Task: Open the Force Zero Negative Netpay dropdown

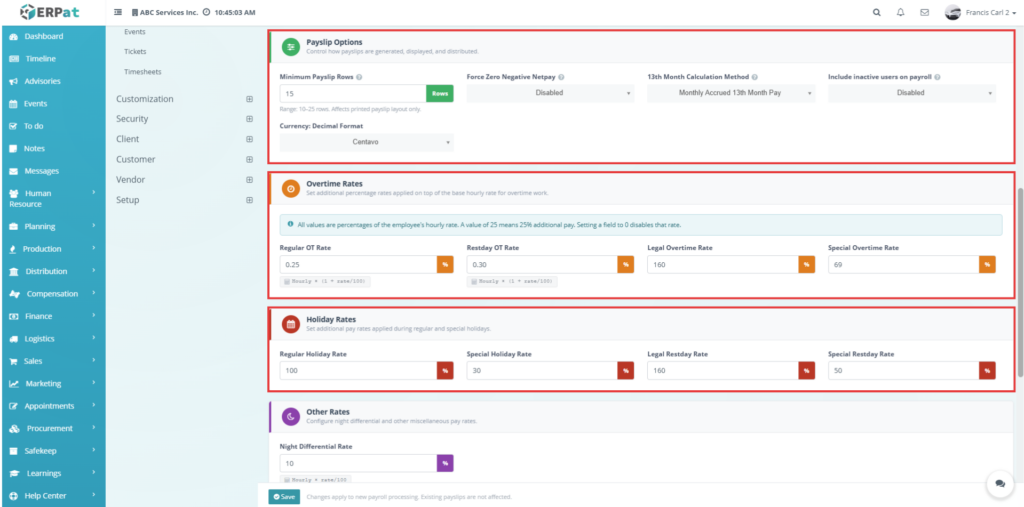Action: coord(550,93)
